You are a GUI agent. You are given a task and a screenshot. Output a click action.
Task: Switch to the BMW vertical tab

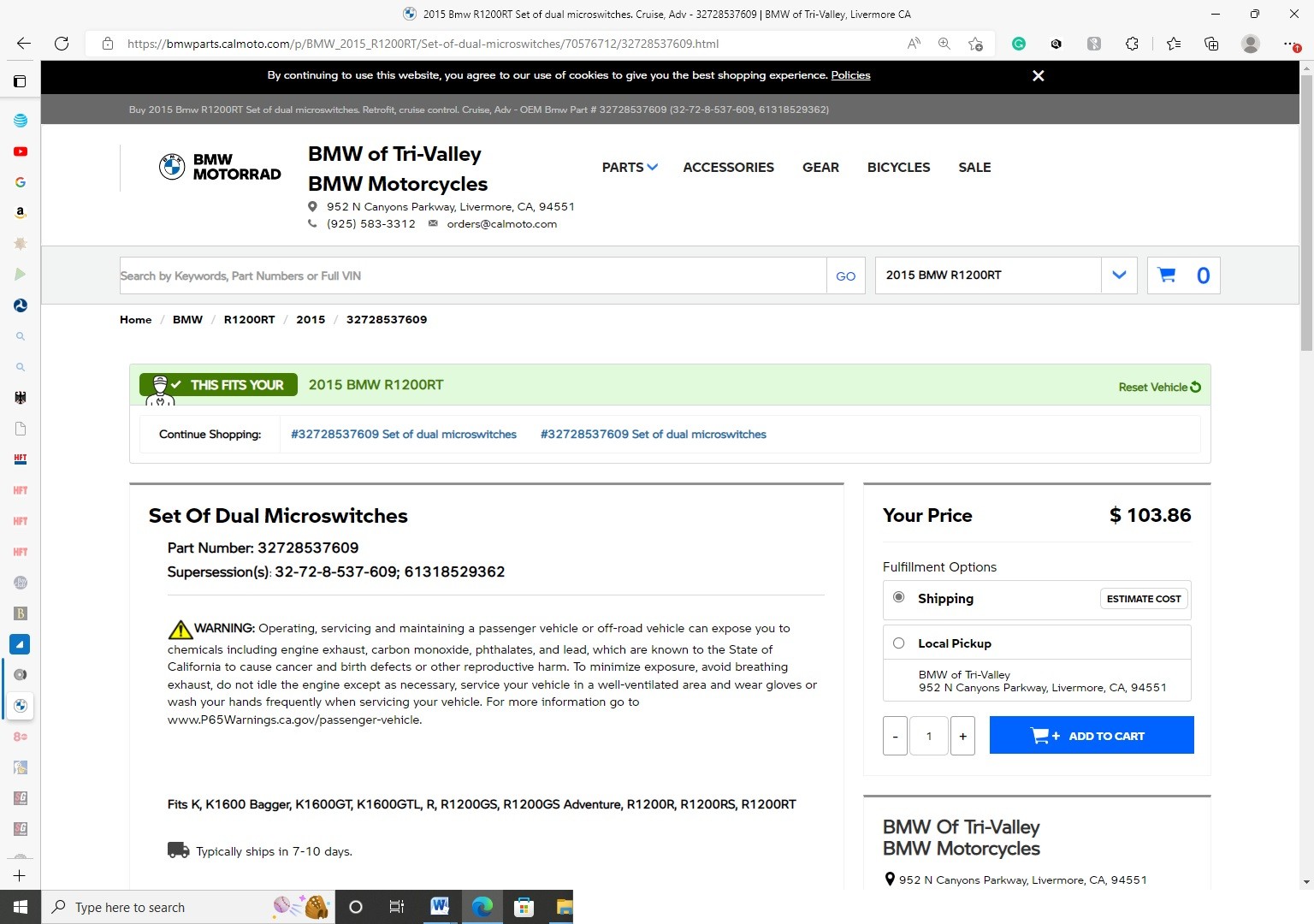[x=21, y=706]
